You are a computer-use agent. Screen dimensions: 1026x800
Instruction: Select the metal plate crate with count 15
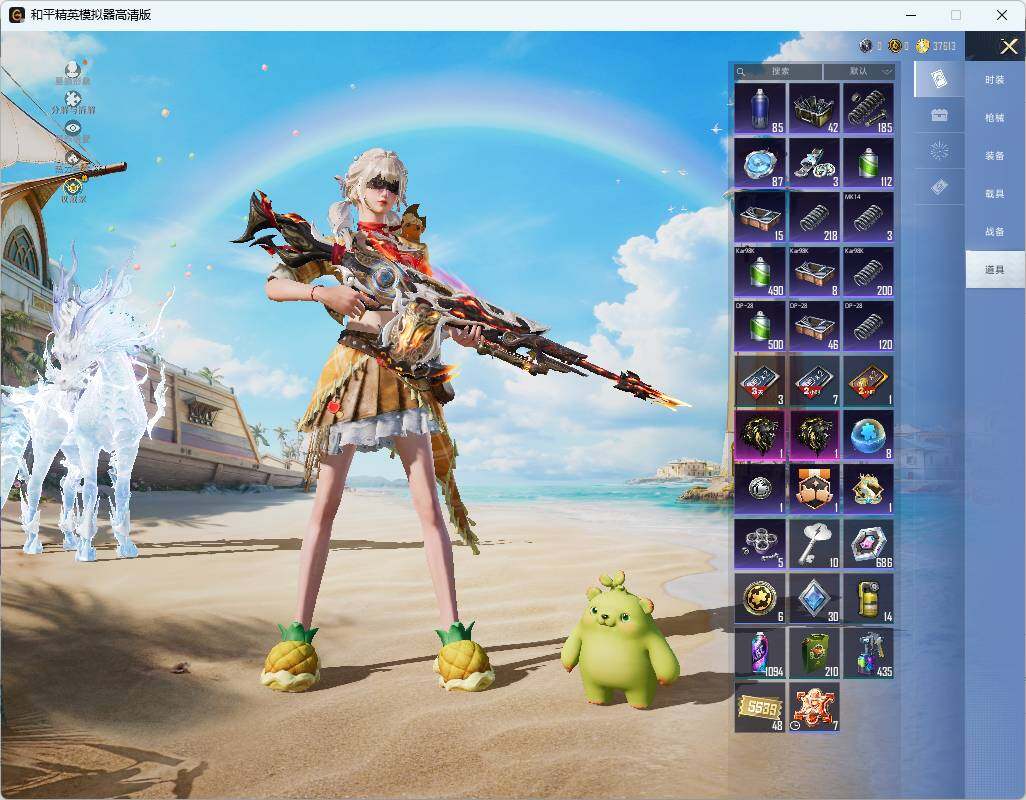[760, 217]
